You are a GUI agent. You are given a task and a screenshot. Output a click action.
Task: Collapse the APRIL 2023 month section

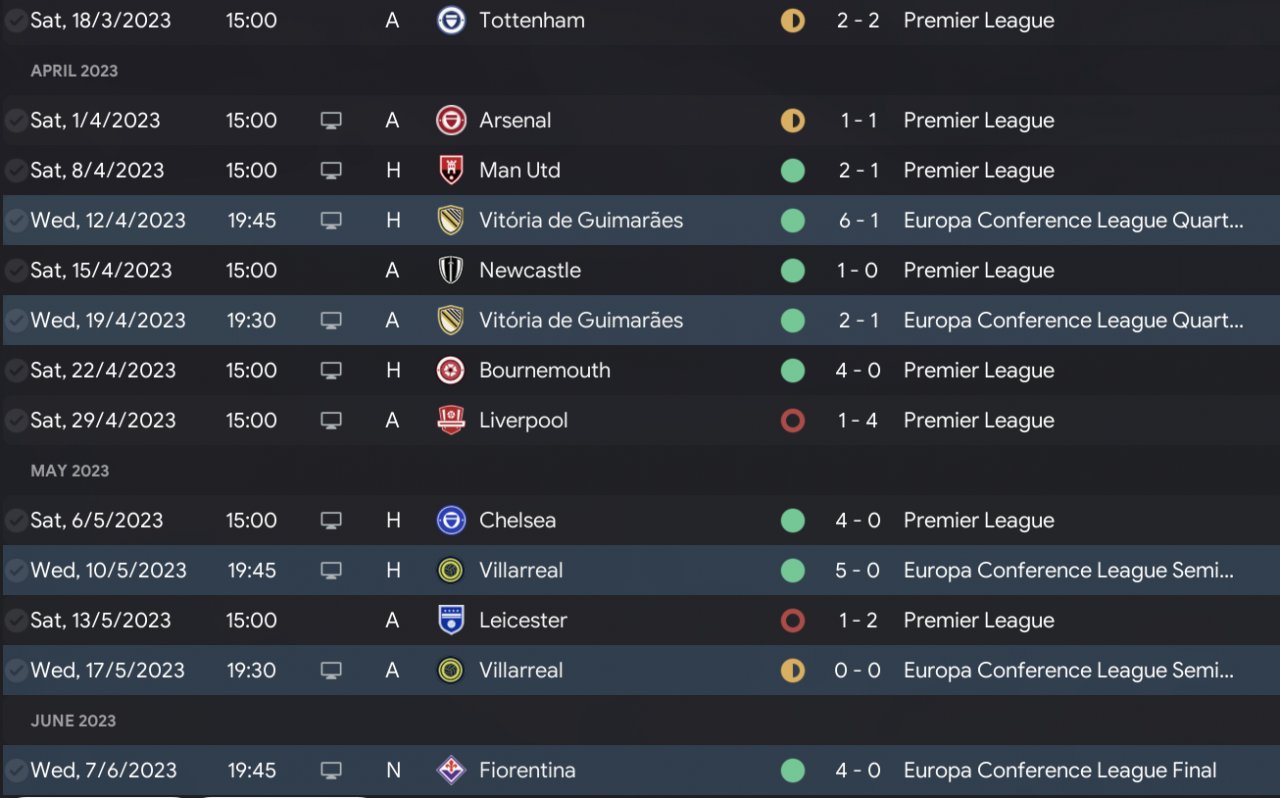tap(74, 71)
